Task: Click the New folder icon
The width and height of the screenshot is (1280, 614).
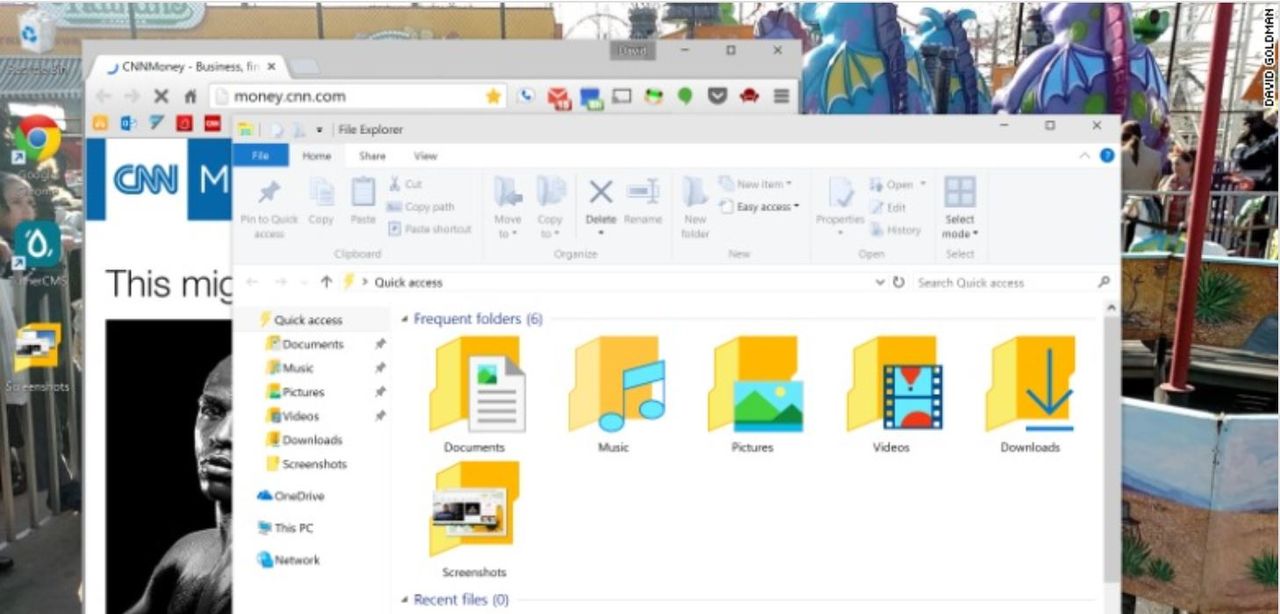Action: coord(695,194)
